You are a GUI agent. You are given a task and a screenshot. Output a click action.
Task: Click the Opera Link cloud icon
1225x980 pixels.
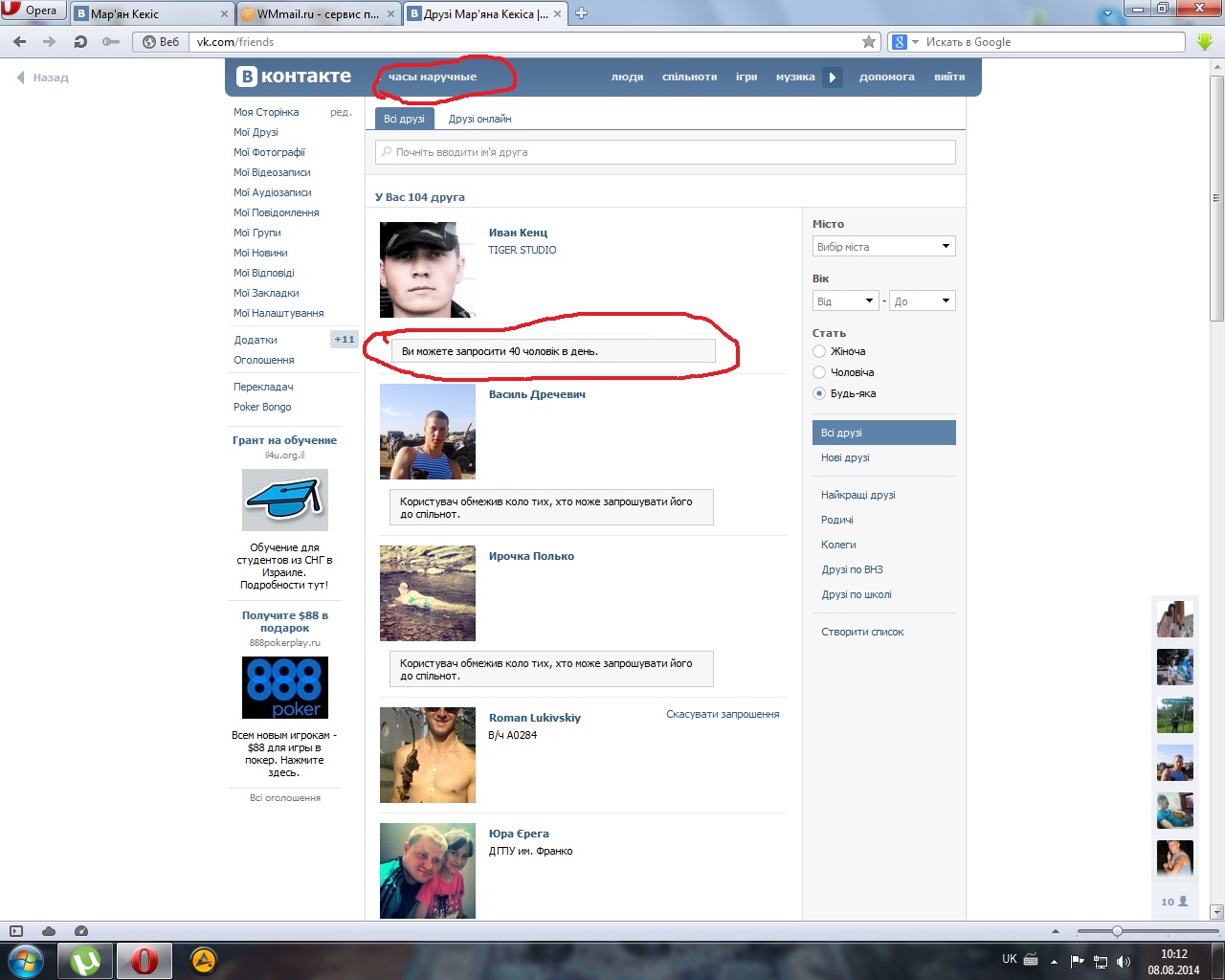pyautogui.click(x=49, y=931)
